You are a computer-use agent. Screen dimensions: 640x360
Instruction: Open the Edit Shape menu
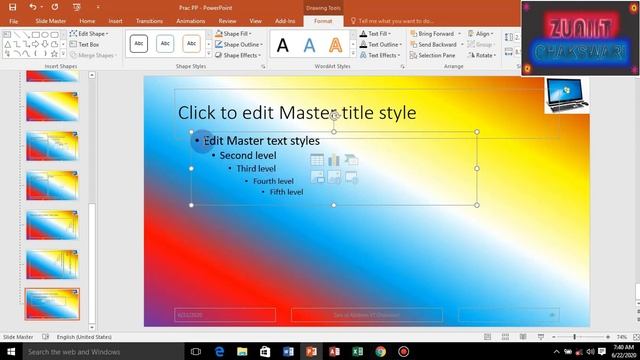click(x=89, y=33)
